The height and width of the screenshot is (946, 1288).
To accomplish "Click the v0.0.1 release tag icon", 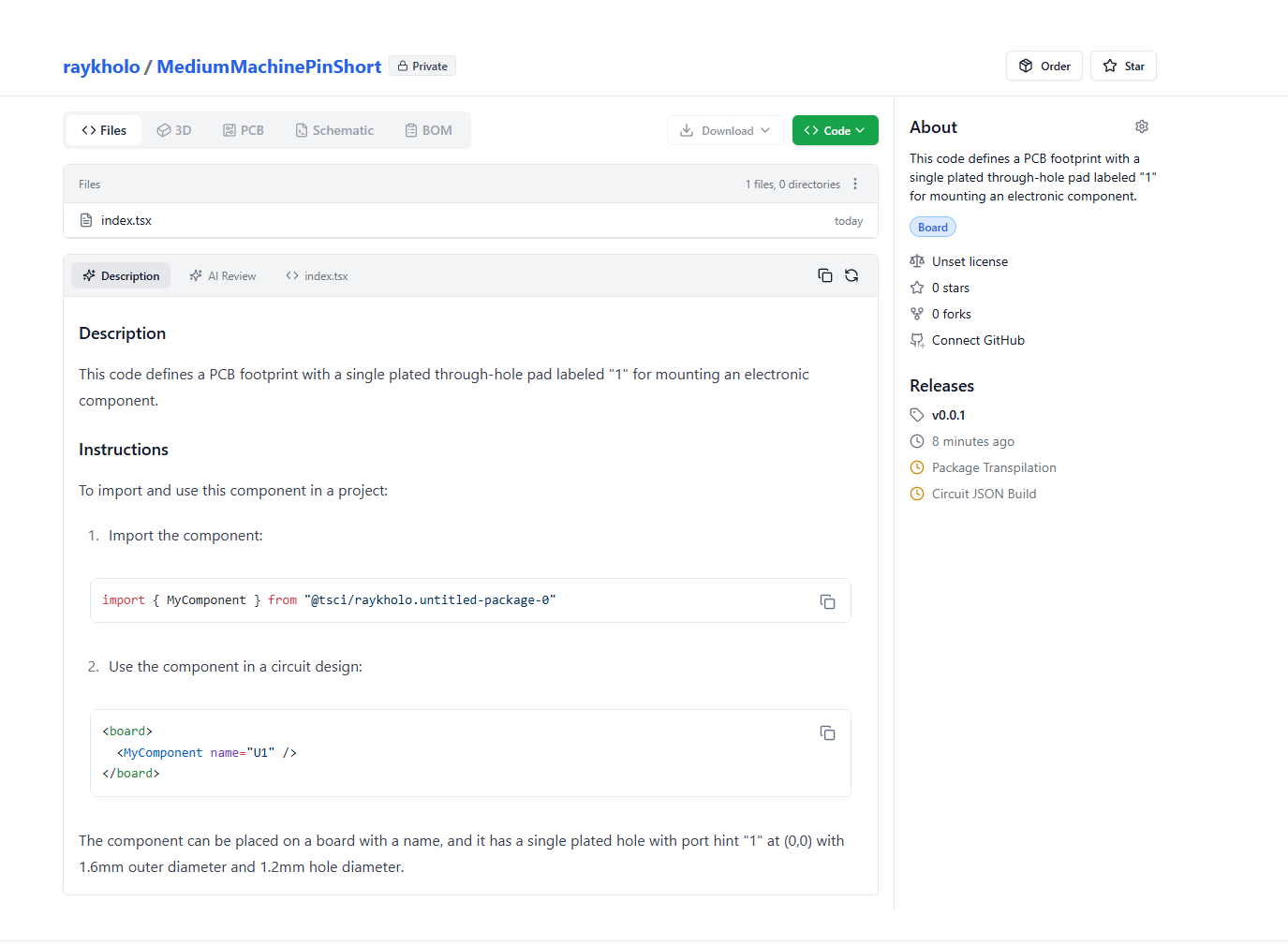I will click(917, 415).
